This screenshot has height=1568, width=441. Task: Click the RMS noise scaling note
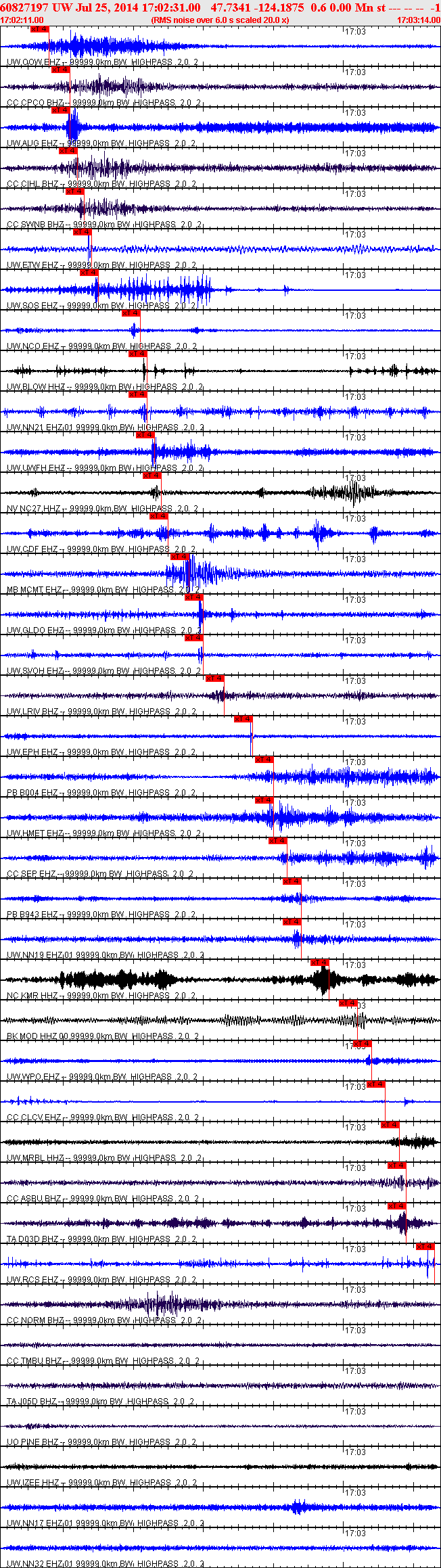(x=220, y=20)
